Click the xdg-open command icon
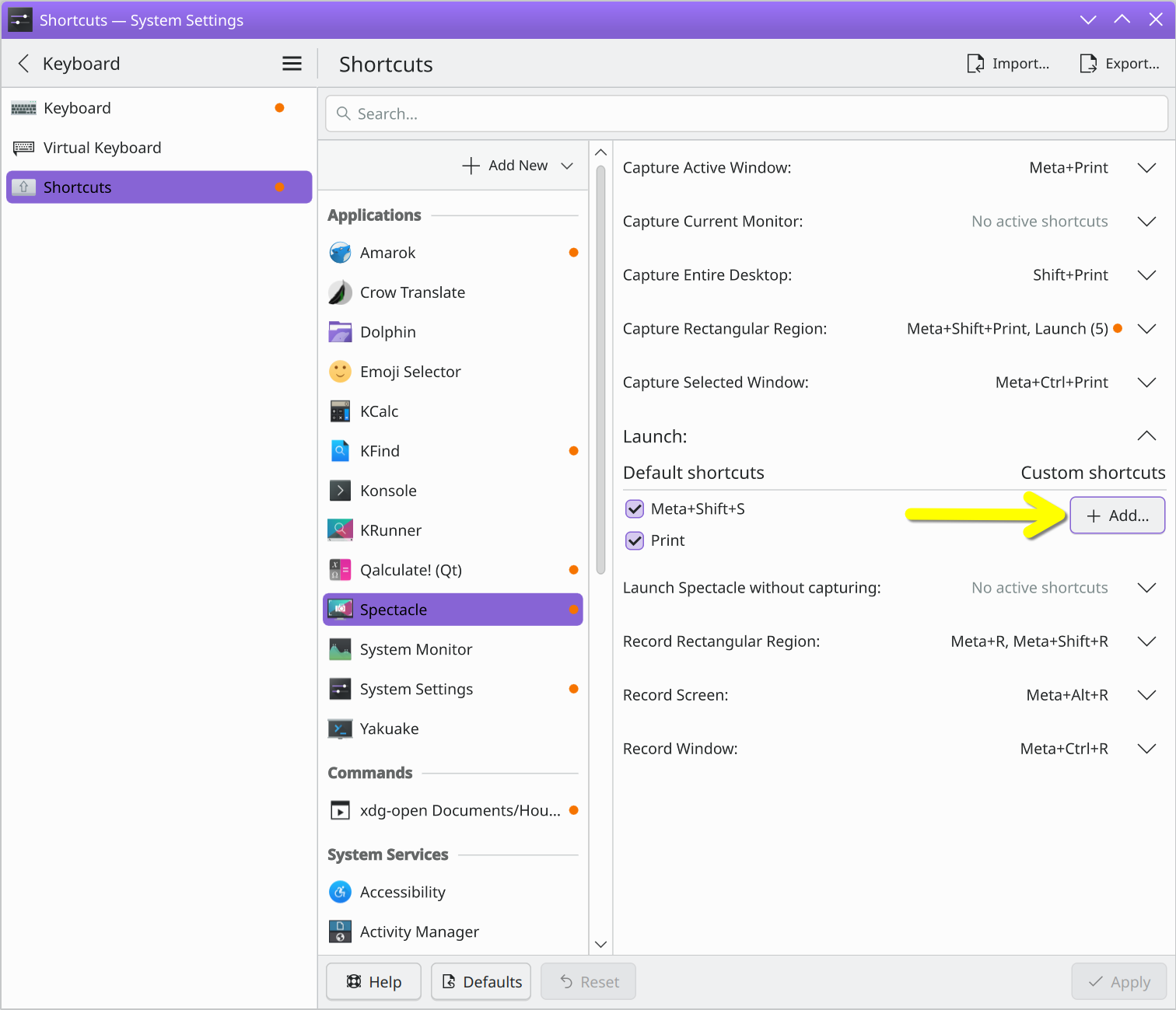1176x1010 pixels. click(340, 810)
